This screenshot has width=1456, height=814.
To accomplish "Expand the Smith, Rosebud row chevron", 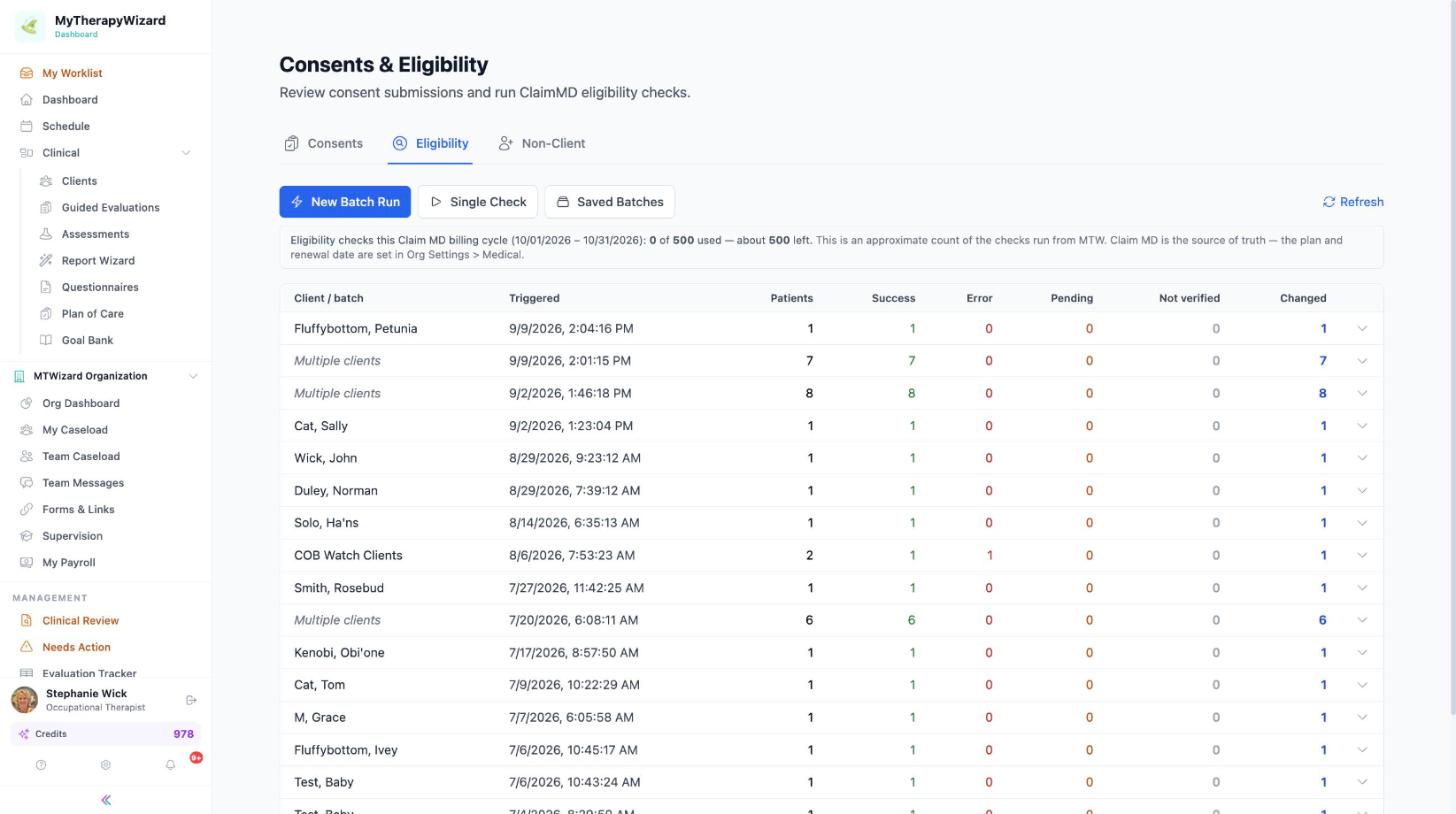I will pyautogui.click(x=1362, y=588).
